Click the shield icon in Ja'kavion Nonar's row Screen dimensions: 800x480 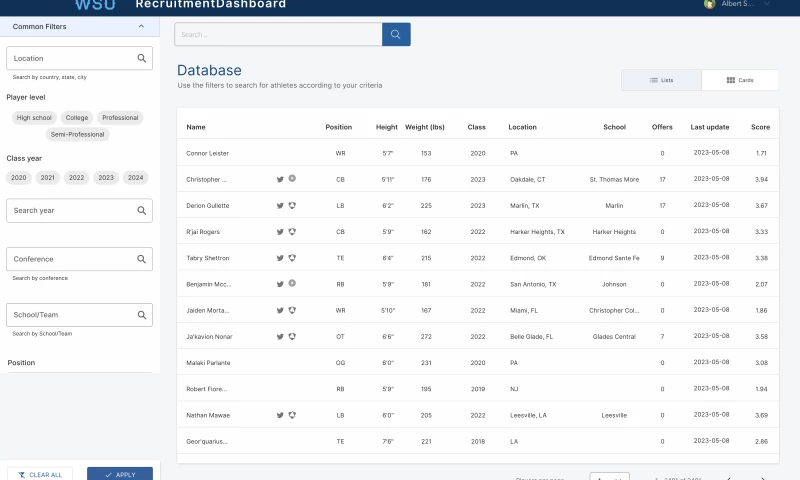[292, 336]
